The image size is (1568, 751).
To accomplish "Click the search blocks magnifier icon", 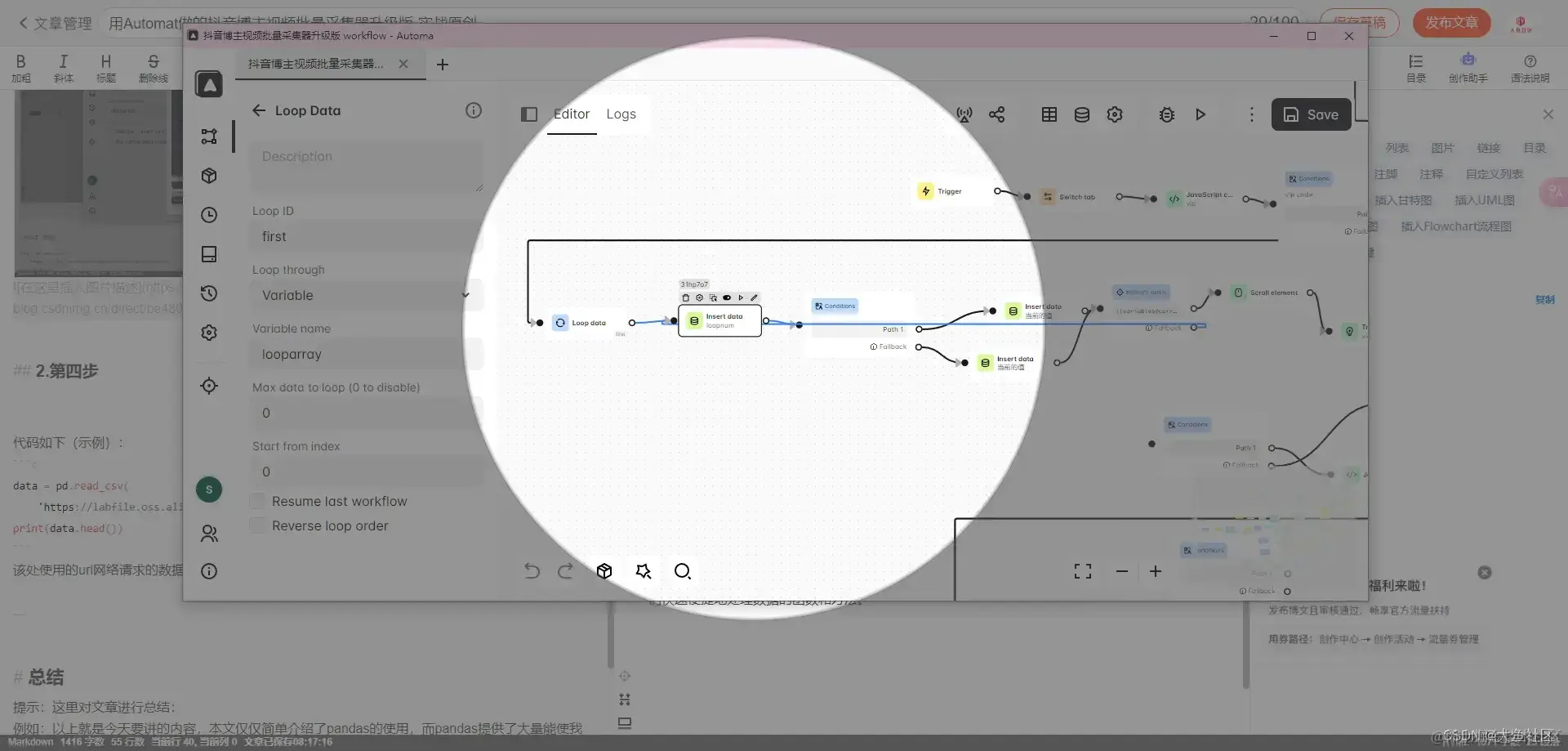I will click(x=683, y=571).
